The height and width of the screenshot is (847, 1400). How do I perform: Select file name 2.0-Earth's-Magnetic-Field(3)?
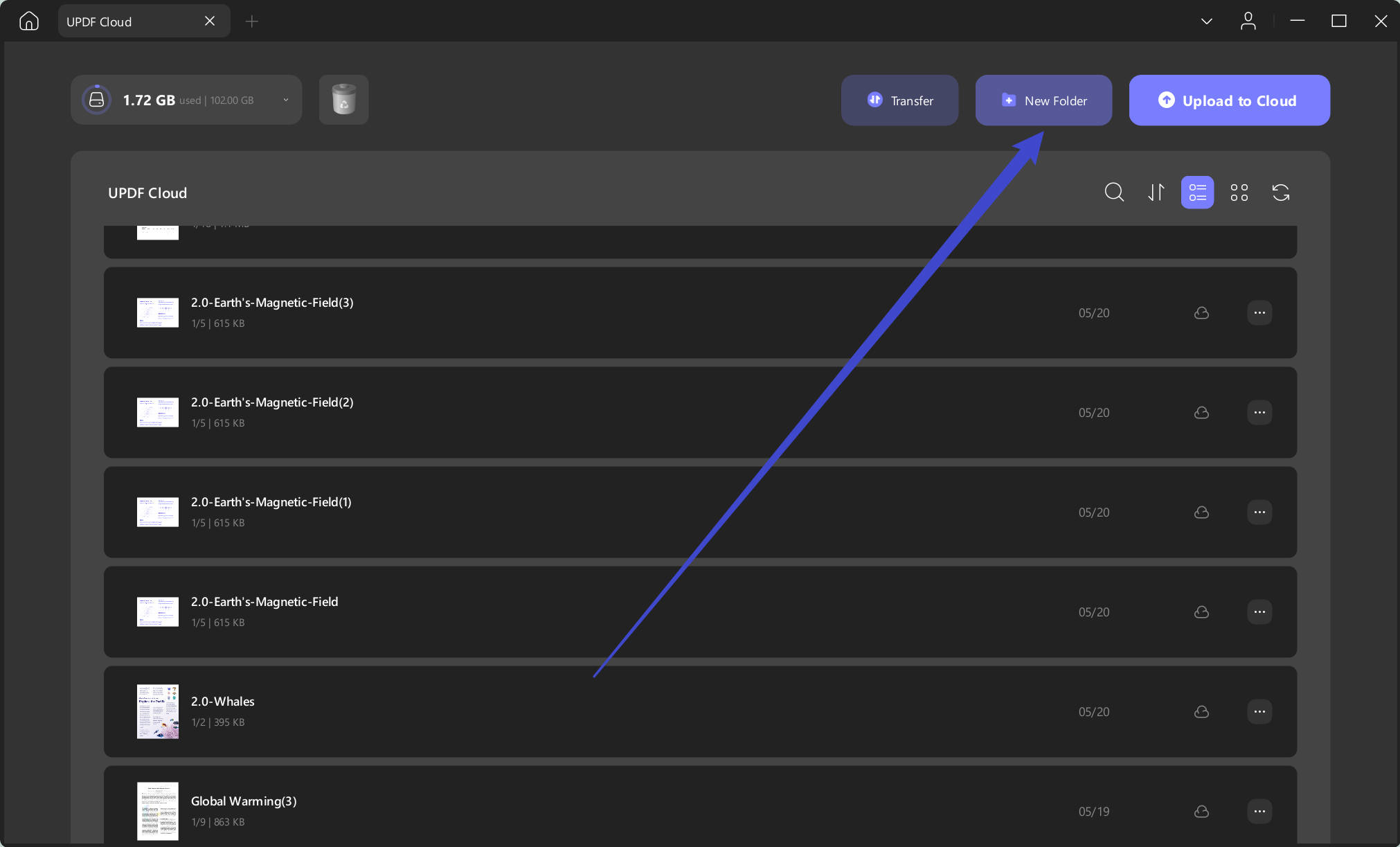272,303
